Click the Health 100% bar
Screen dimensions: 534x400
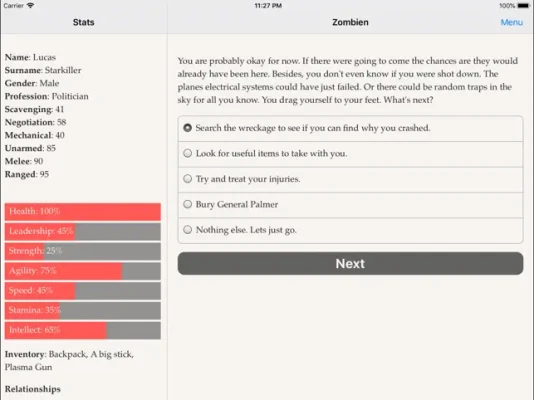(83, 212)
